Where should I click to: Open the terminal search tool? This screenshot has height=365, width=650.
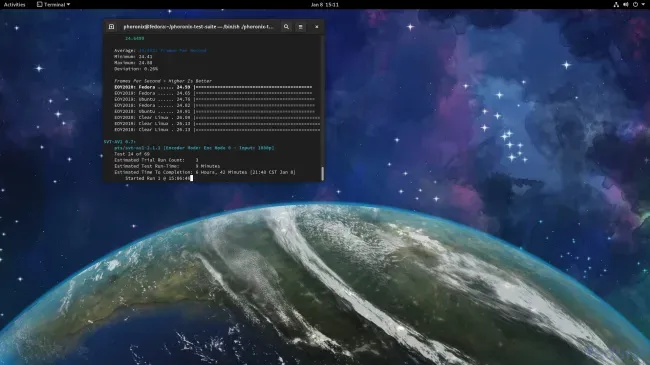286,27
